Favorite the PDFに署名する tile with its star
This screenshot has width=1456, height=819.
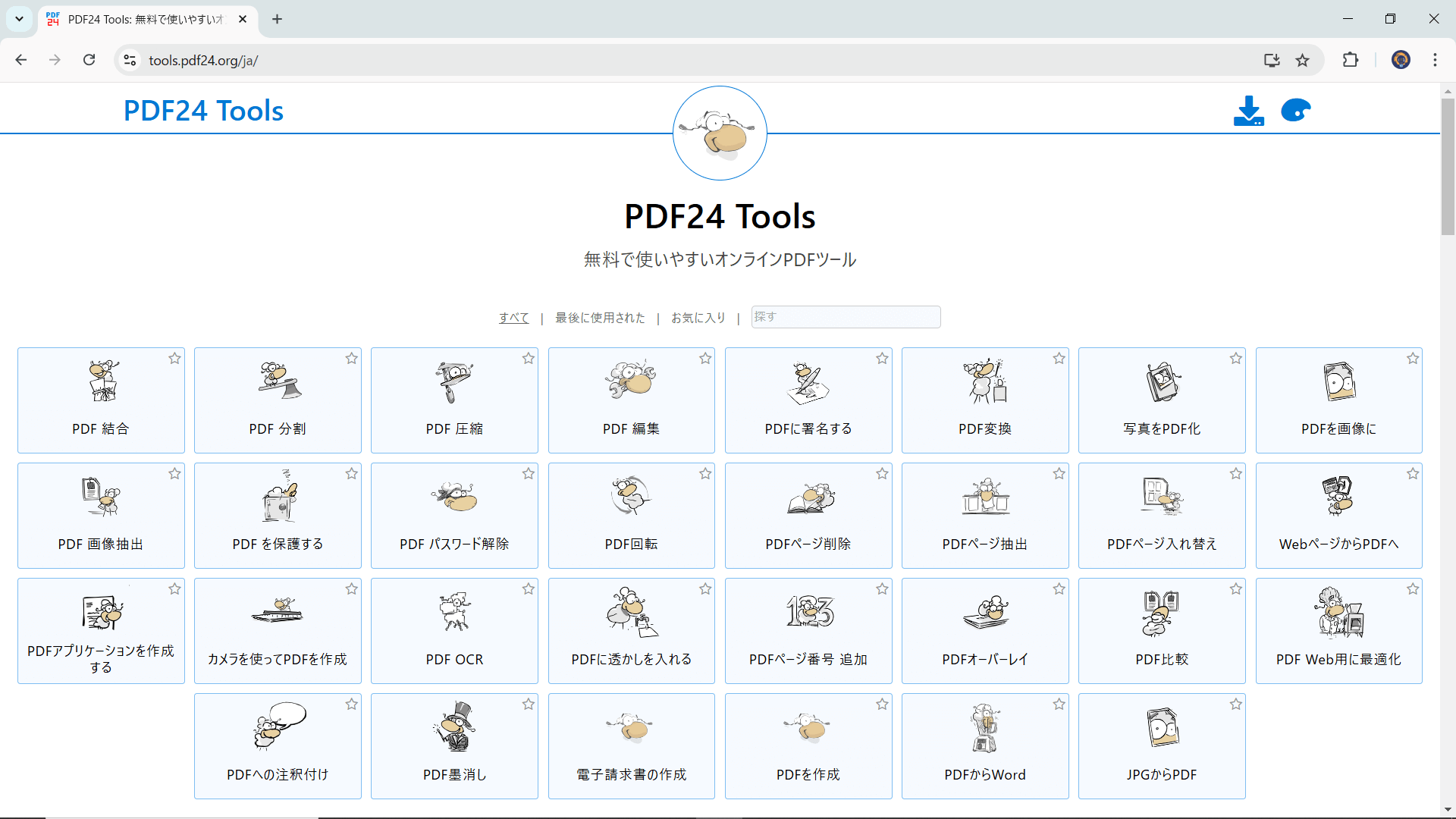882,359
